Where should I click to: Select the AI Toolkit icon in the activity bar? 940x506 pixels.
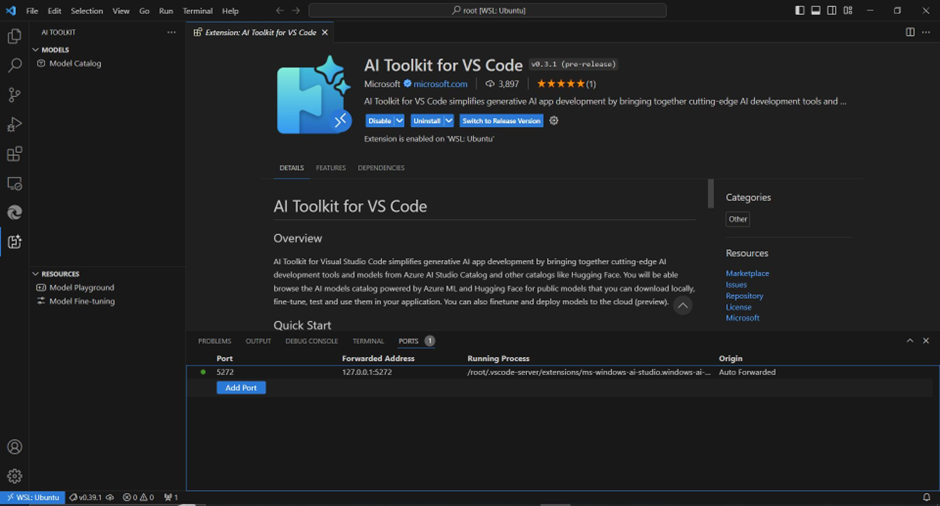click(14, 242)
